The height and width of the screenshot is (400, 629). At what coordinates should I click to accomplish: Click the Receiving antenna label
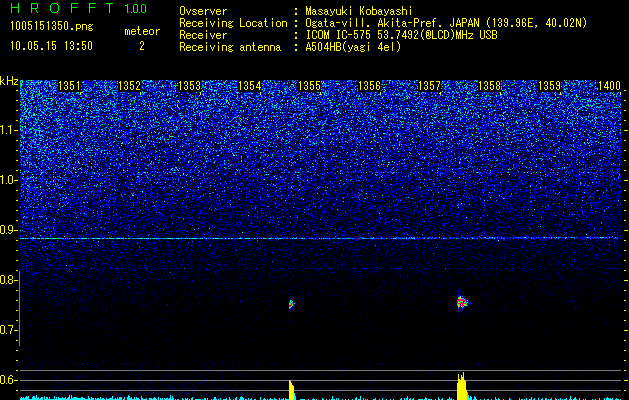tap(230, 47)
